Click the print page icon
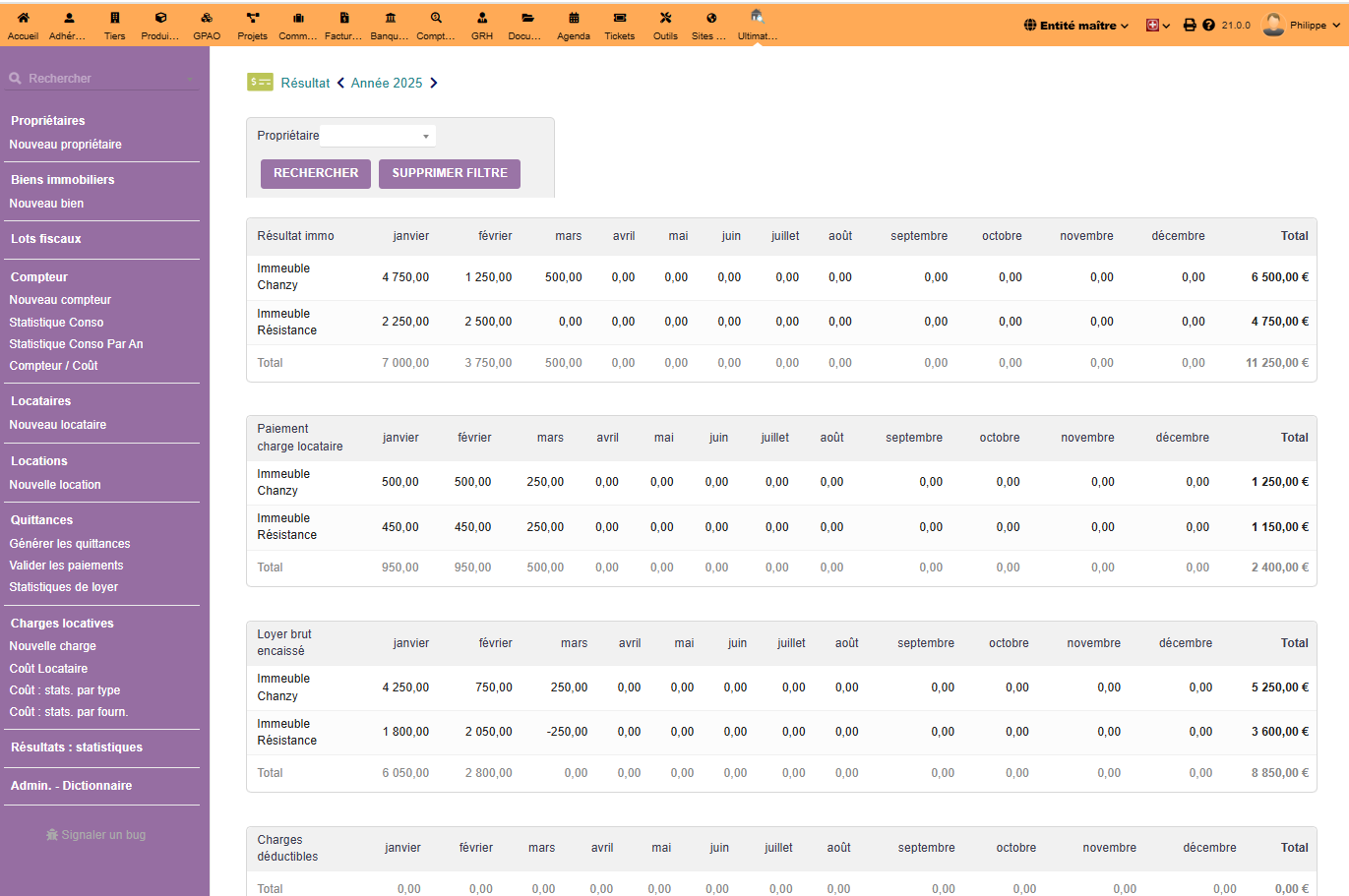Viewport: 1349px width, 896px height. (1190, 26)
